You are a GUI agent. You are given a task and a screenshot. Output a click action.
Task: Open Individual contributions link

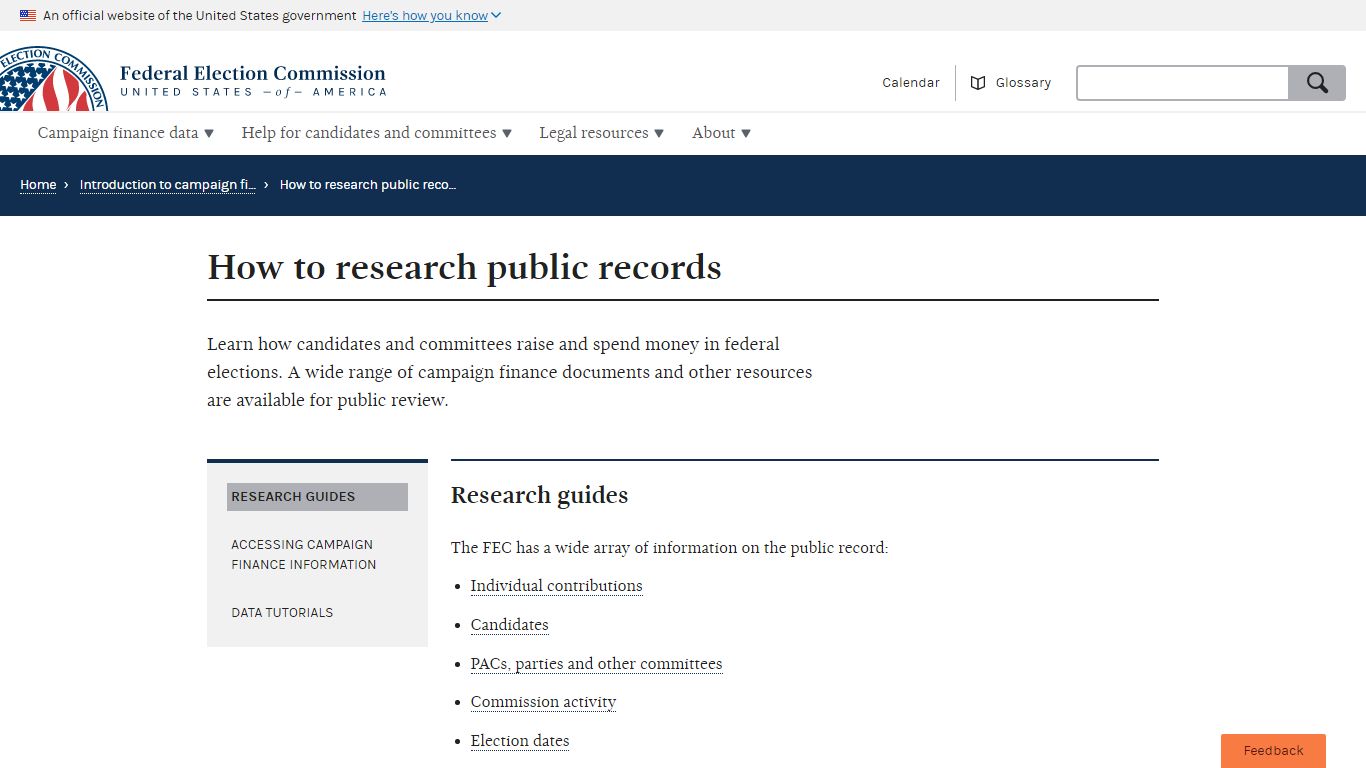tap(556, 586)
